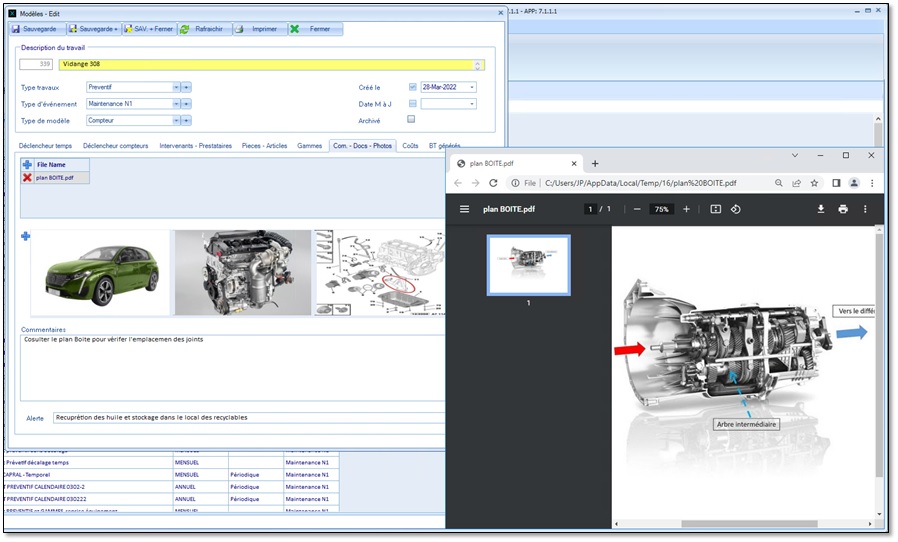The image size is (898, 542).
Task: Click the Fermer button with green X
Action: point(314,29)
